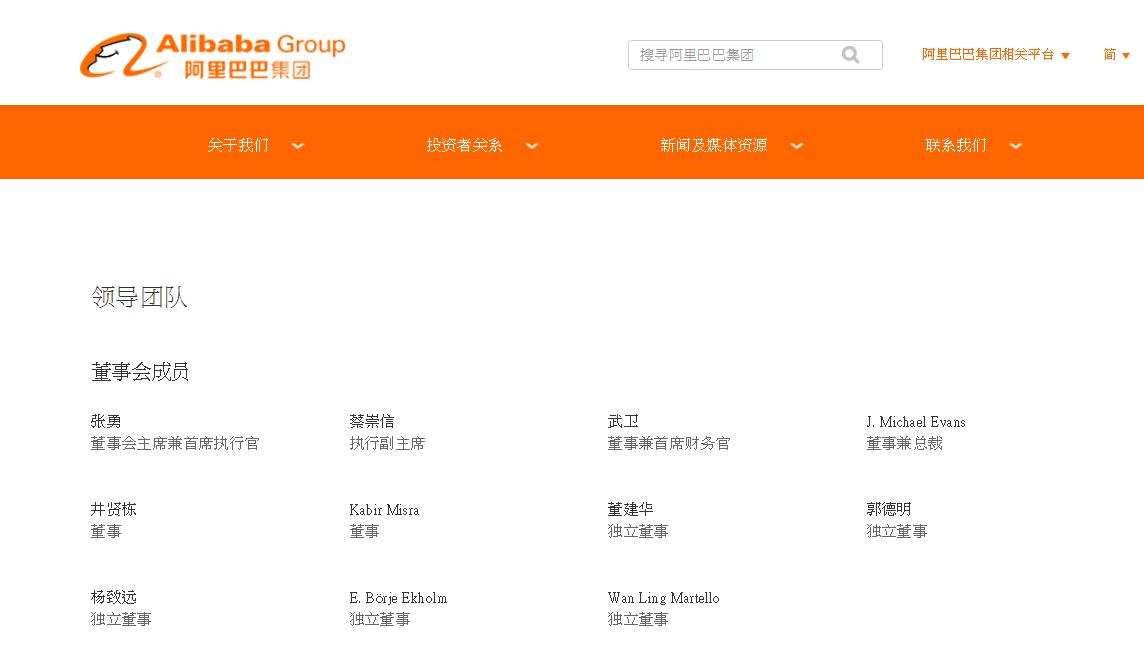Open the 关于我们 menu
The width and height of the screenshot is (1144, 648).
click(x=238, y=146)
